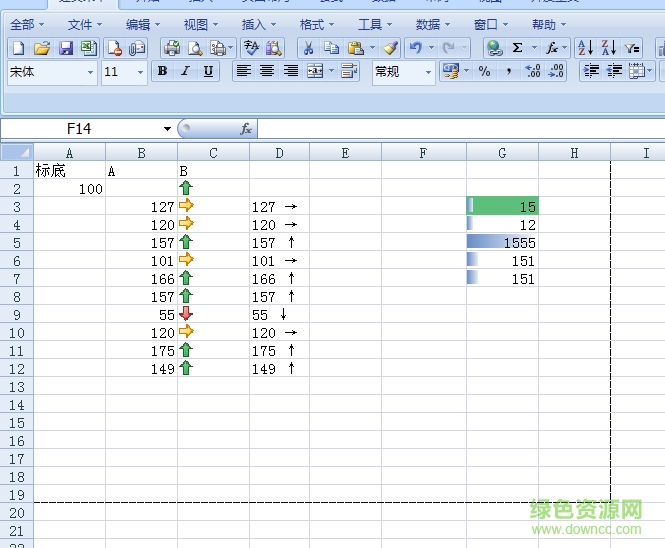Toggle italic formatting

point(185,71)
